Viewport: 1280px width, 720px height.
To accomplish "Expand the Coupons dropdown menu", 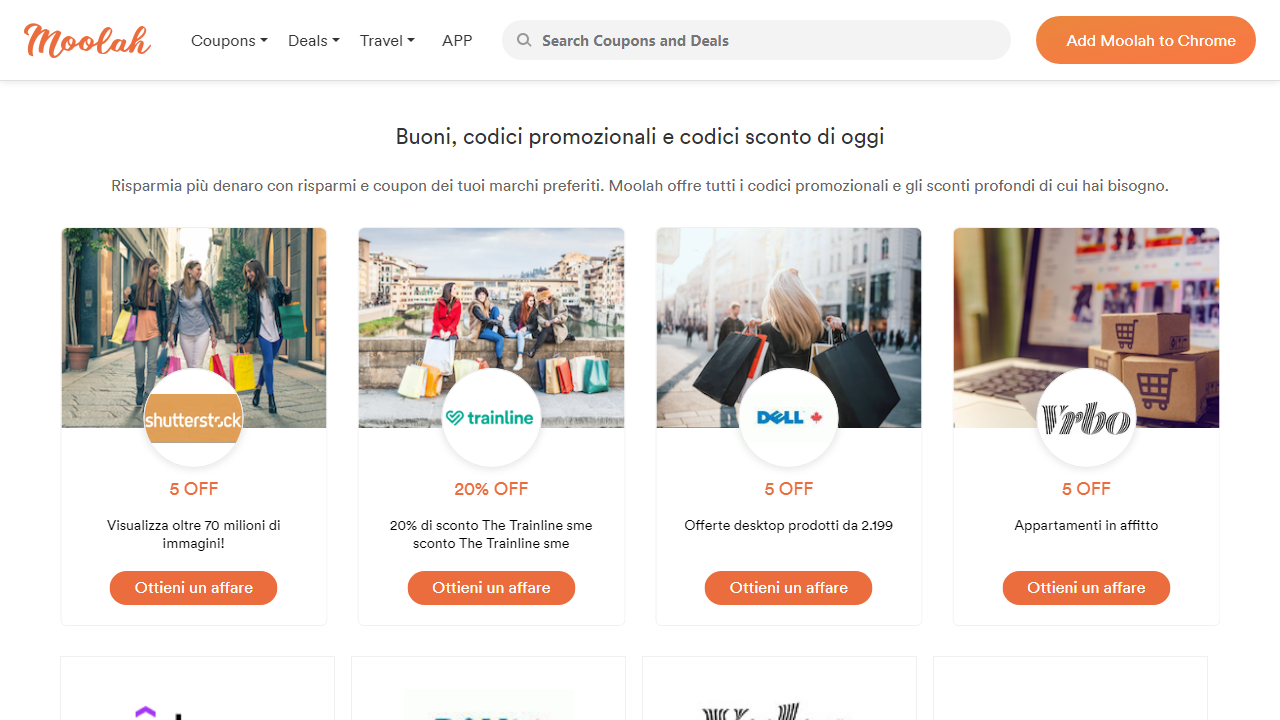I will click(x=229, y=40).
